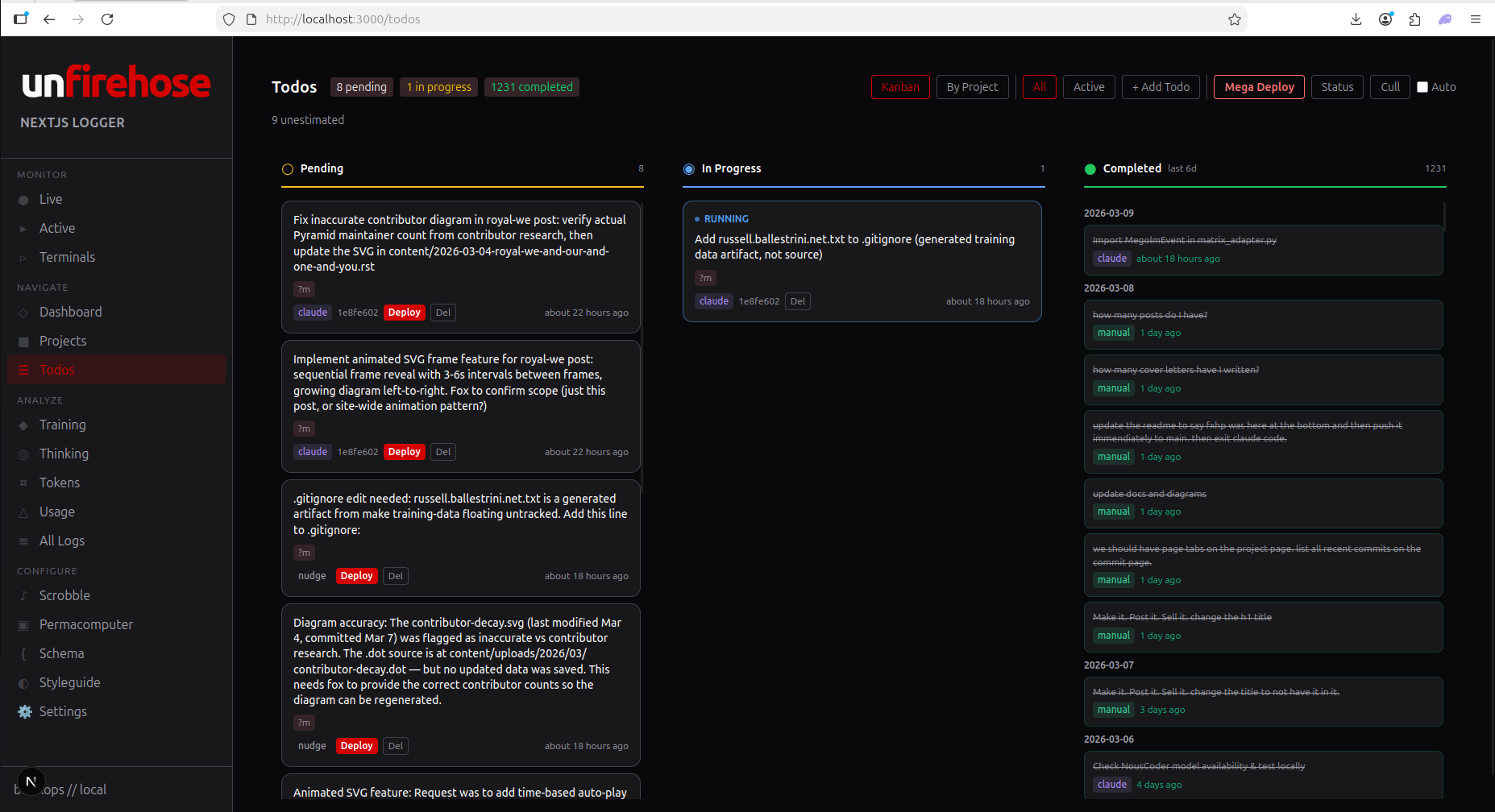This screenshot has width=1495, height=812.
Task: Switch to By Project view toggle
Action: [972, 87]
